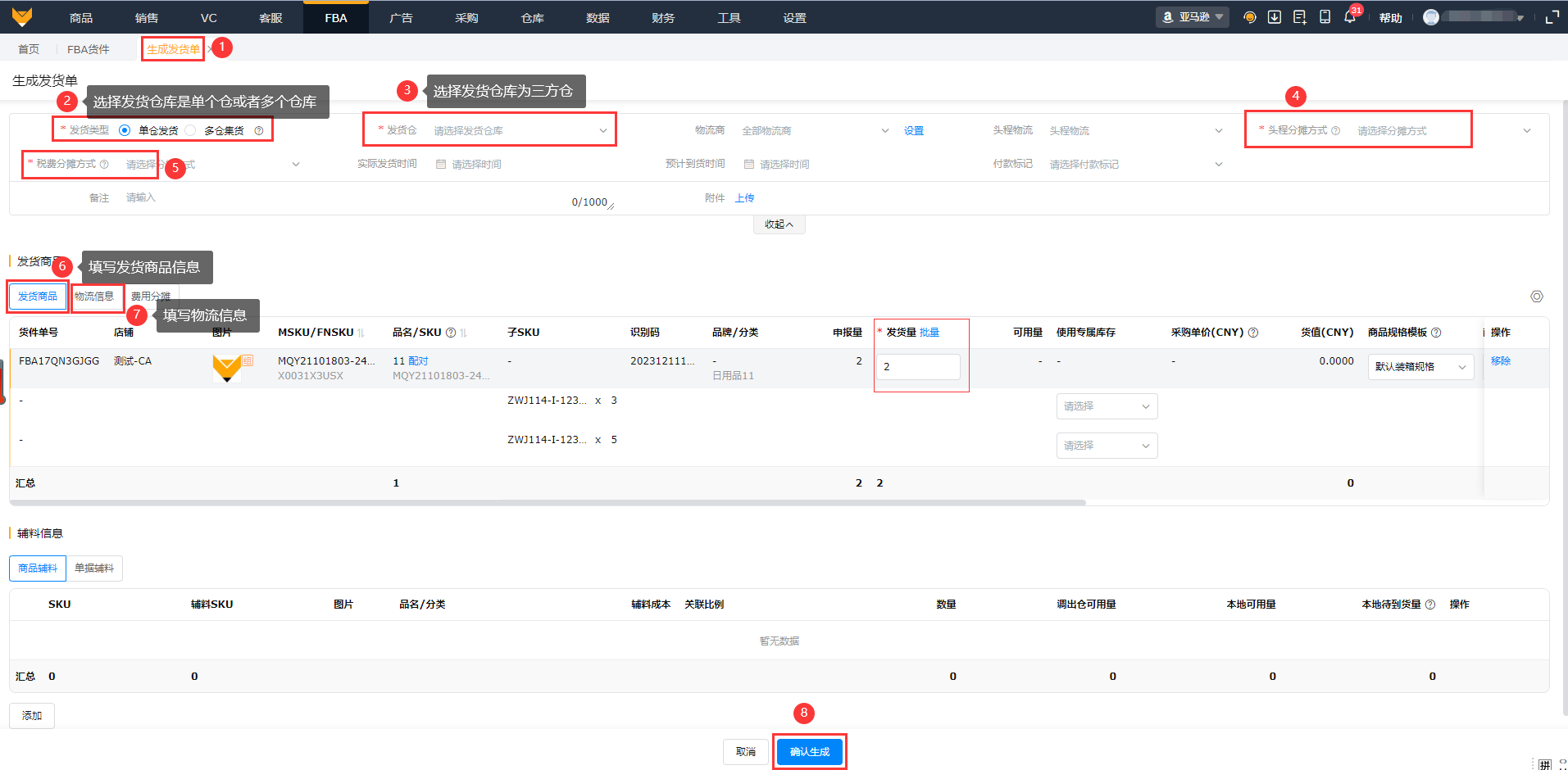Click help icon beside 发货类型 options

coord(259,131)
